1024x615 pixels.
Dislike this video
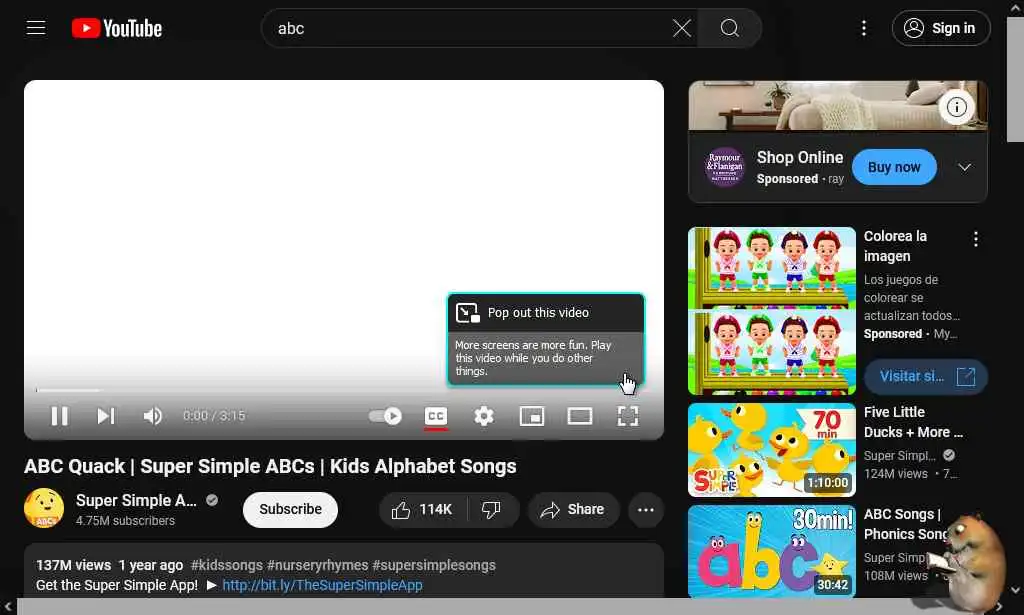(x=492, y=510)
